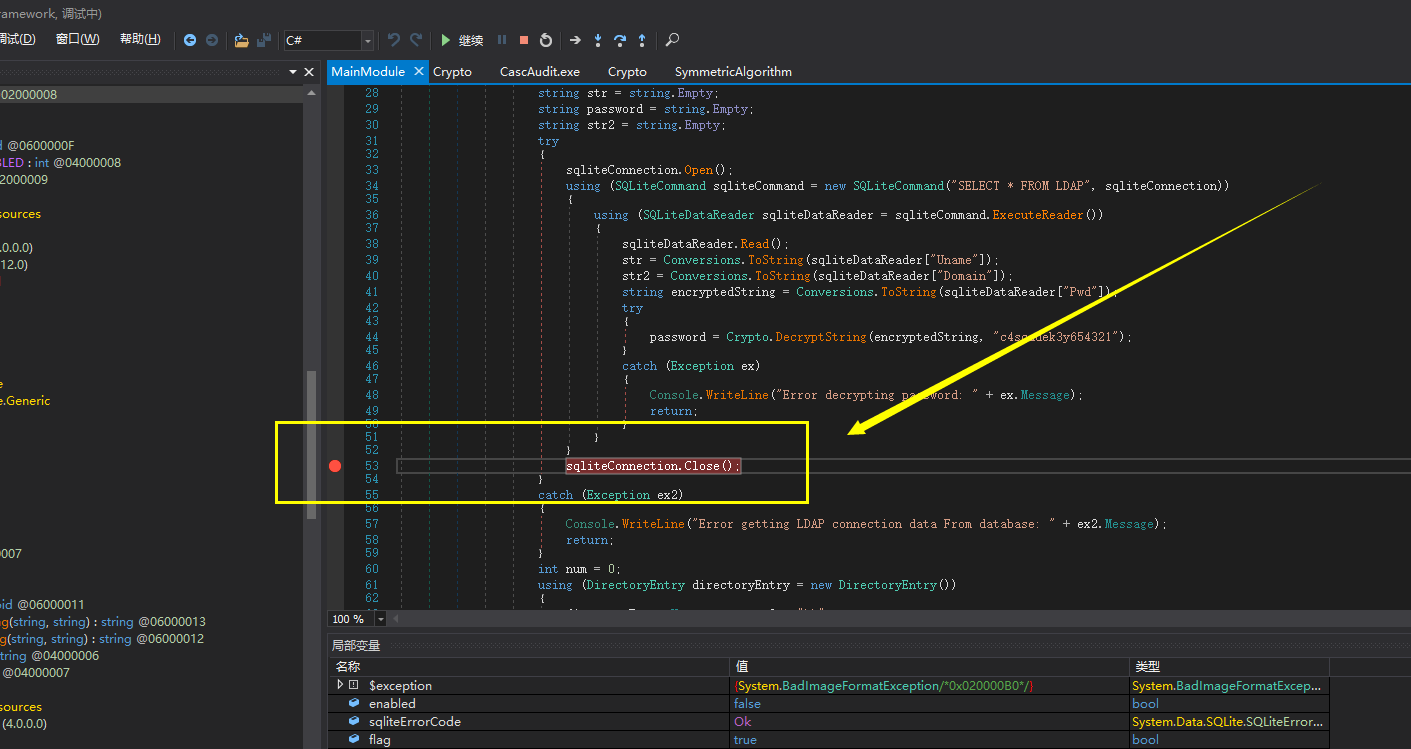
Task: Expand the $exception variable row
Action: tap(341, 685)
